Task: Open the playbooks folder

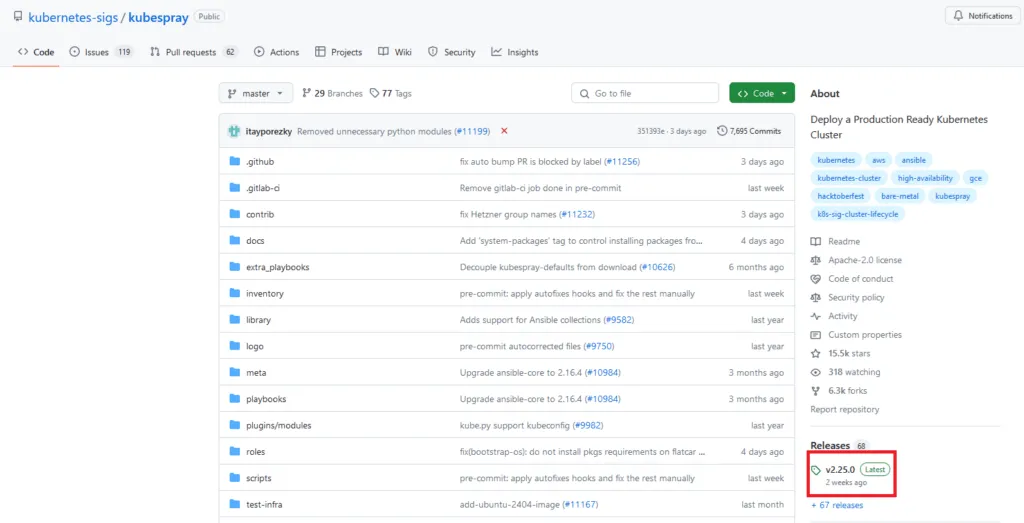Action: (x=266, y=399)
